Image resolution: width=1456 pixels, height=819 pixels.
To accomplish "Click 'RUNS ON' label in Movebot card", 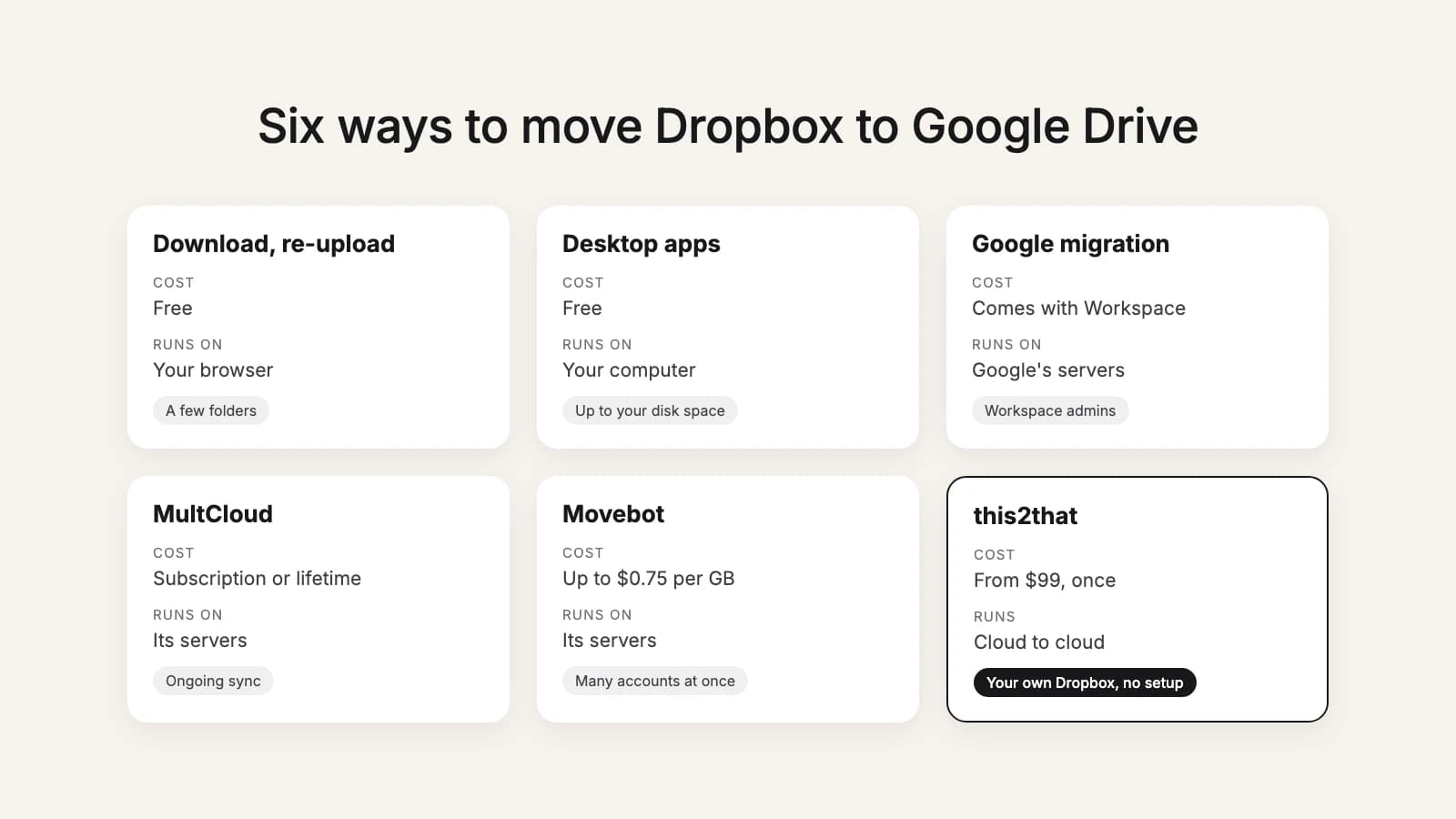I will [x=597, y=615].
